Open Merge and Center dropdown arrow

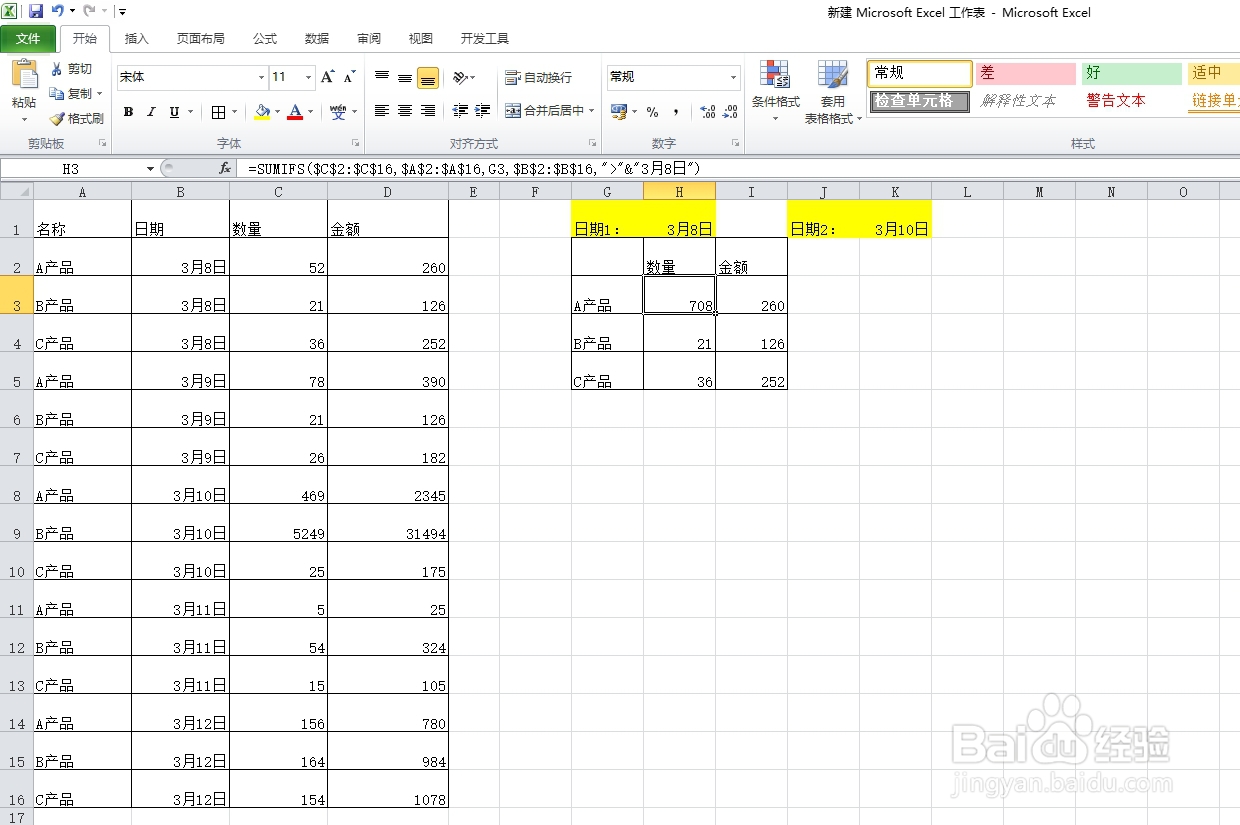click(592, 111)
